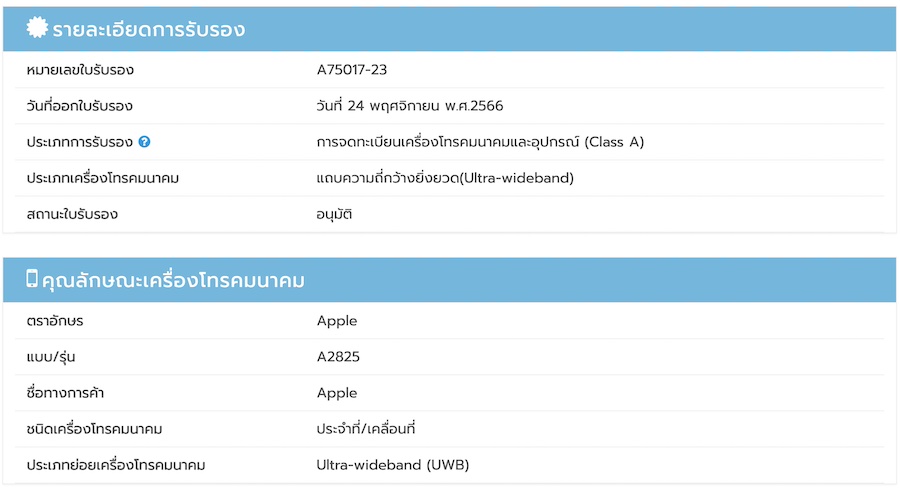Click the certificate badge icon in header
Viewport: 900px width, 494px height.
pos(37,29)
